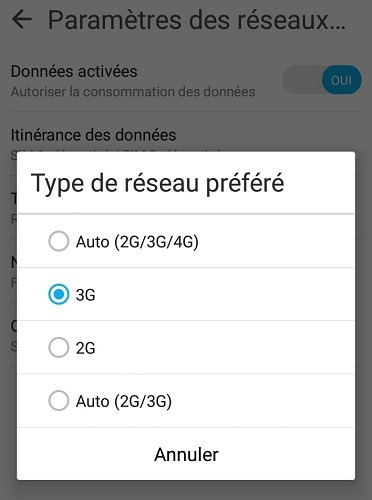This screenshot has width=372, height=500.
Task: Click the Type de réseau préféré heading
Action: click(x=157, y=183)
